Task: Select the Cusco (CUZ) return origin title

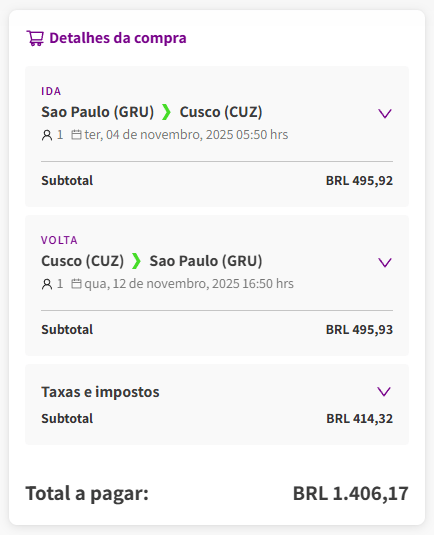Action: (x=83, y=261)
